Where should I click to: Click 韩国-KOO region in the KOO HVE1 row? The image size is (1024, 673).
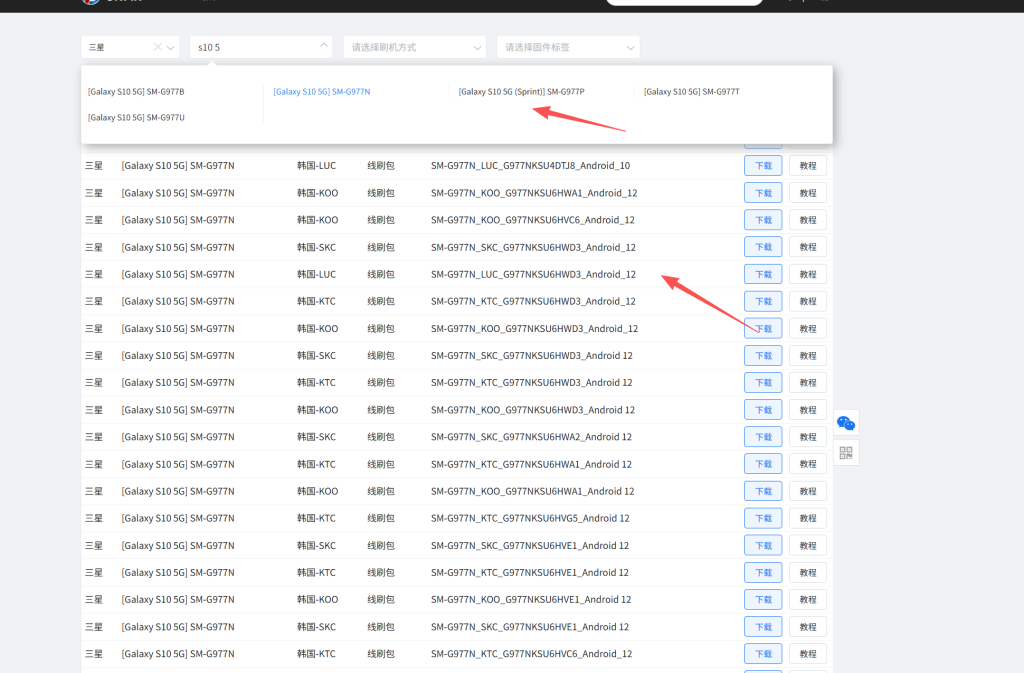pos(317,599)
